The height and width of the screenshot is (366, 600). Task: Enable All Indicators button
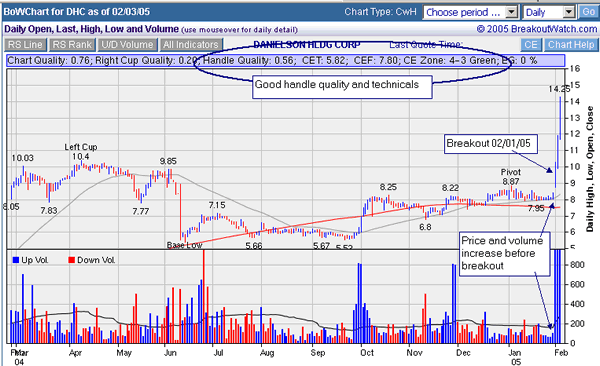click(191, 45)
